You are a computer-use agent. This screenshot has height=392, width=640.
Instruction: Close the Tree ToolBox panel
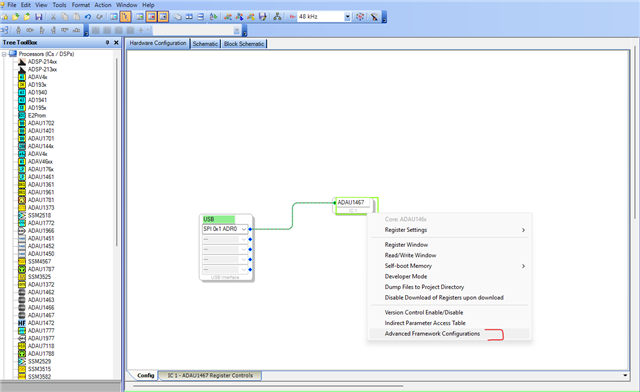pos(116,42)
